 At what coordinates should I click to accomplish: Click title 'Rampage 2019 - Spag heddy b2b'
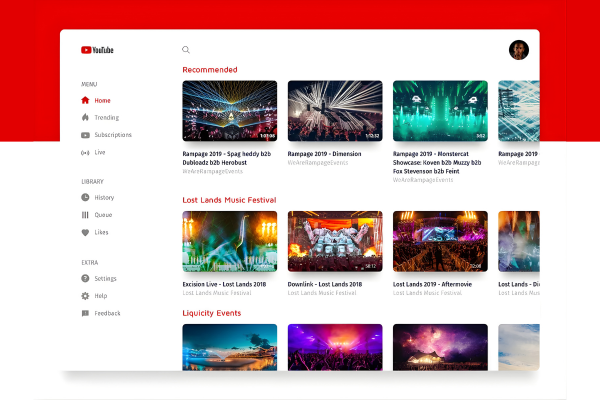227,158
